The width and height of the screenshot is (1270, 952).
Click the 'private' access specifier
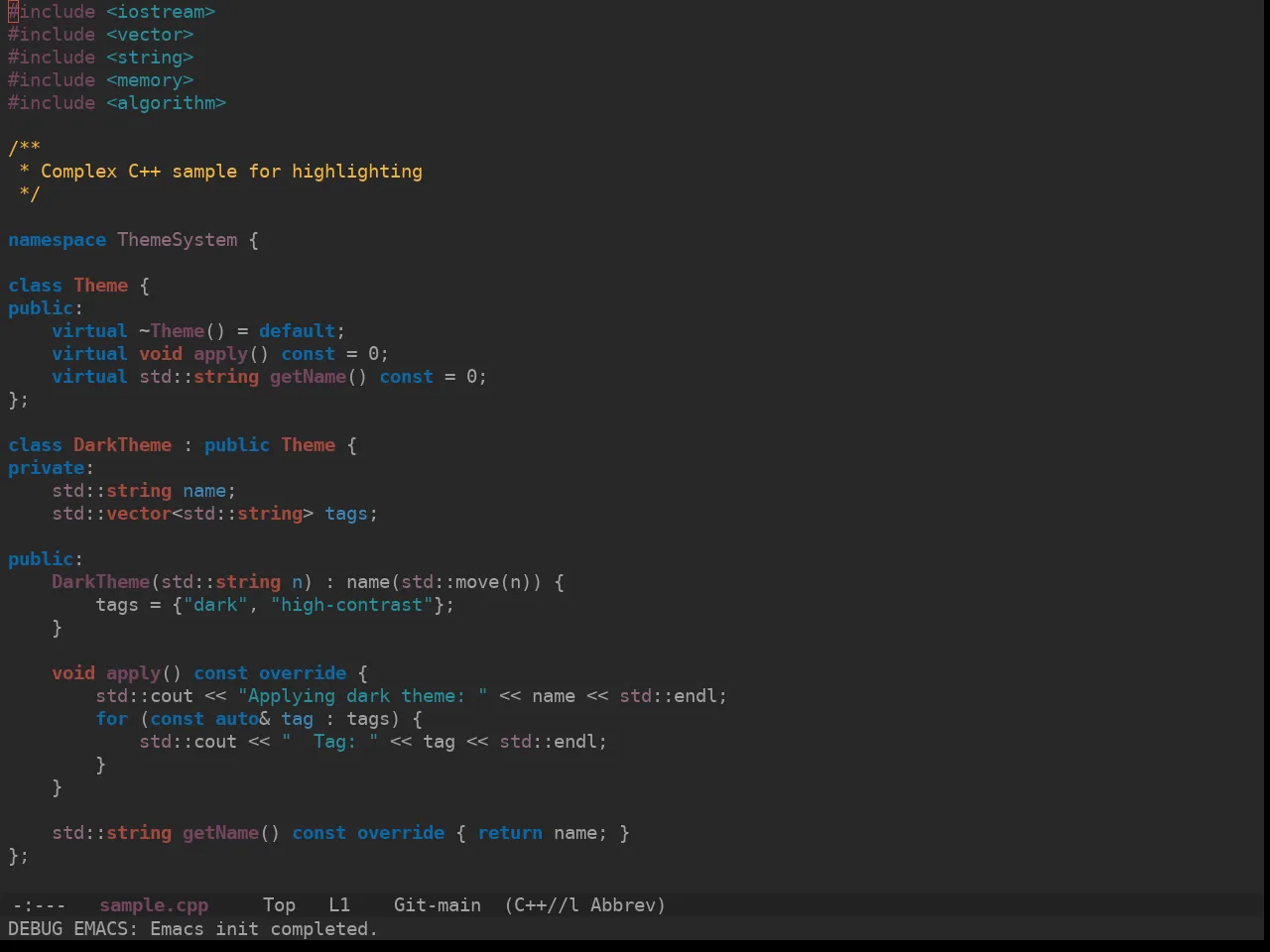click(46, 468)
